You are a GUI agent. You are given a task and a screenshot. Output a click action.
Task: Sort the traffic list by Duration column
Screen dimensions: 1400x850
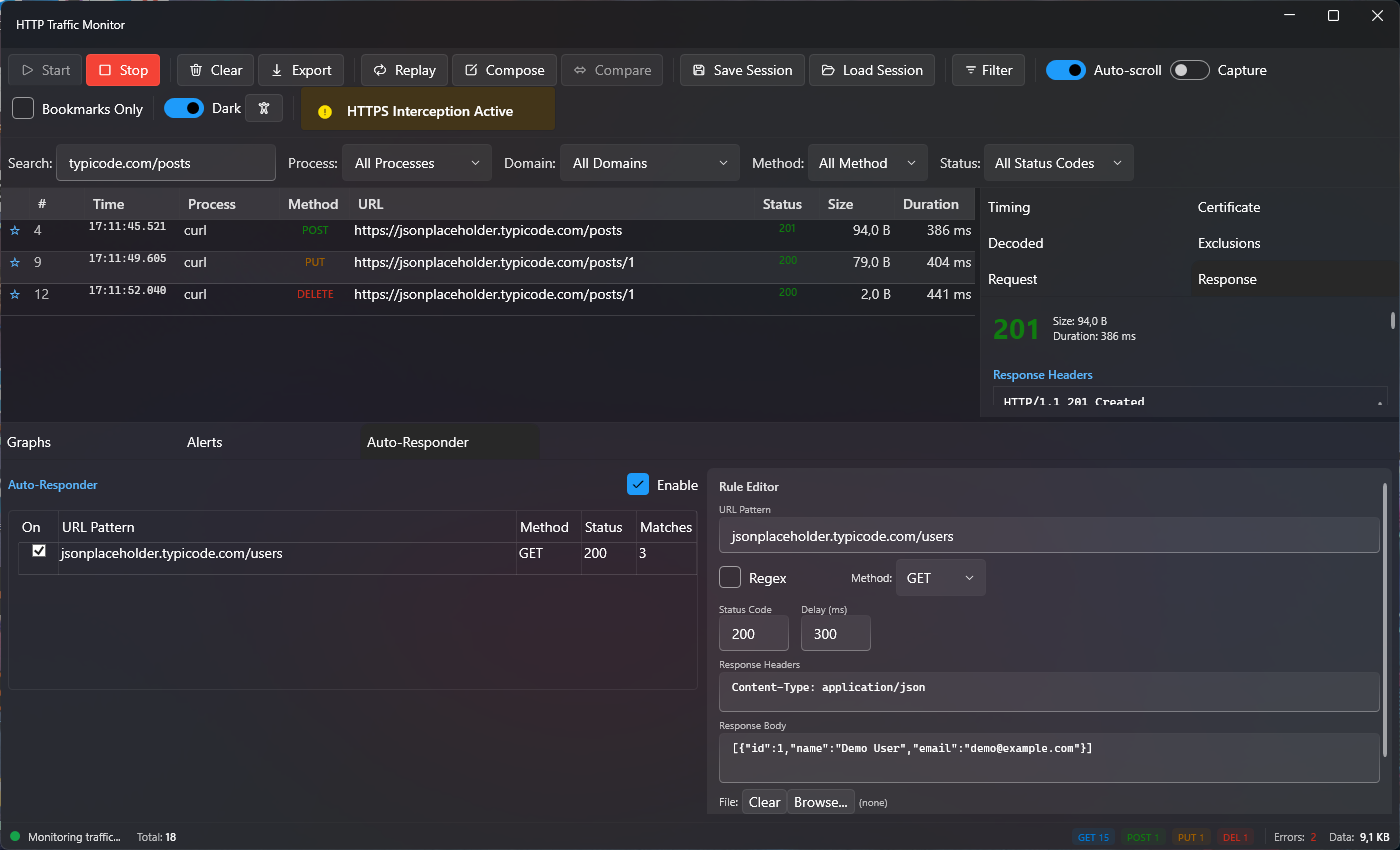pyautogui.click(x=930, y=204)
